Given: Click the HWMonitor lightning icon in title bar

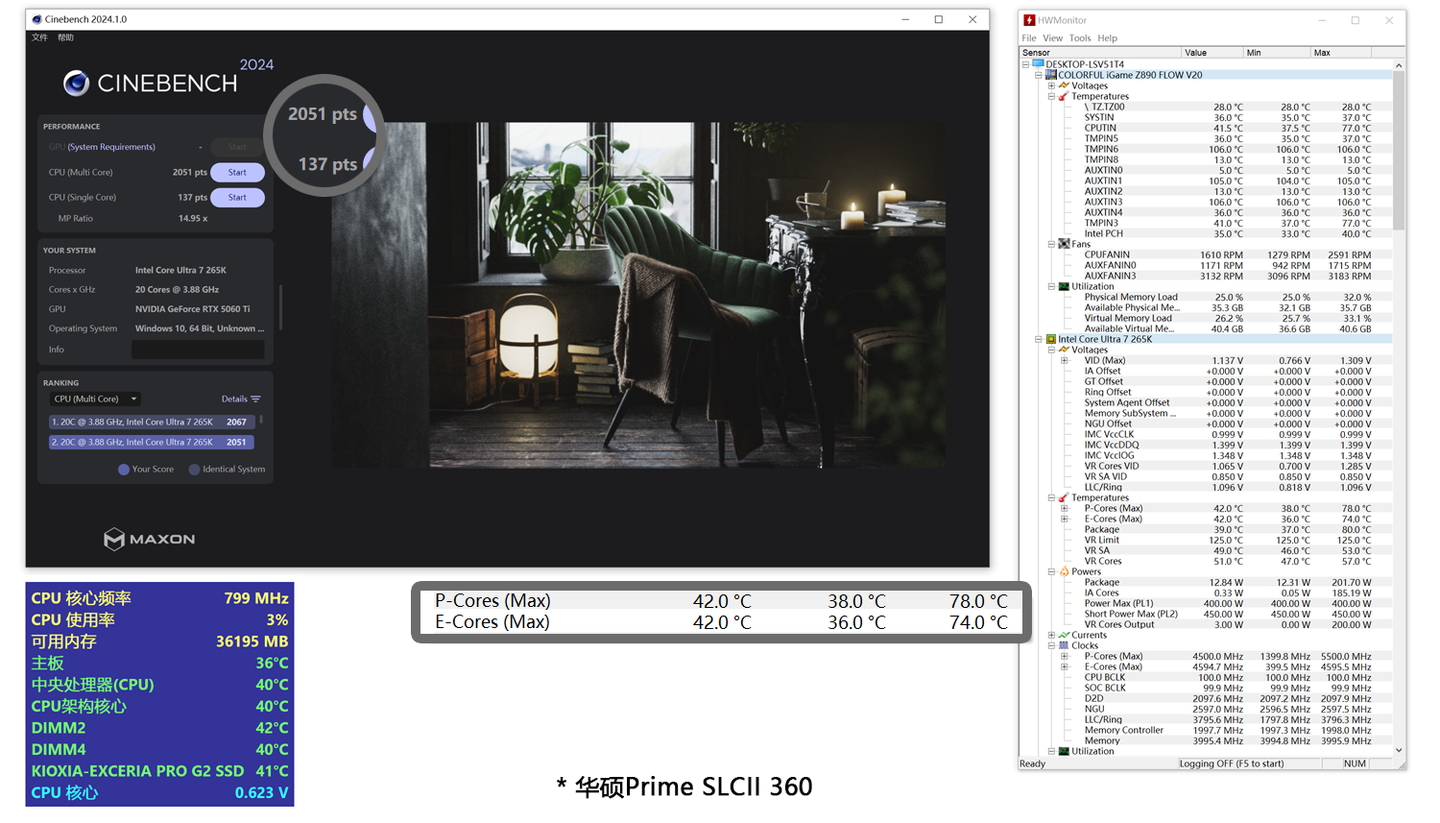Looking at the screenshot, I should tap(1030, 20).
